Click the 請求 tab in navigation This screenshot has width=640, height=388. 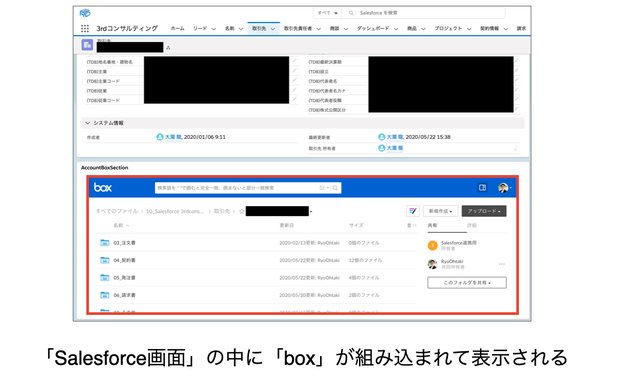click(x=521, y=29)
